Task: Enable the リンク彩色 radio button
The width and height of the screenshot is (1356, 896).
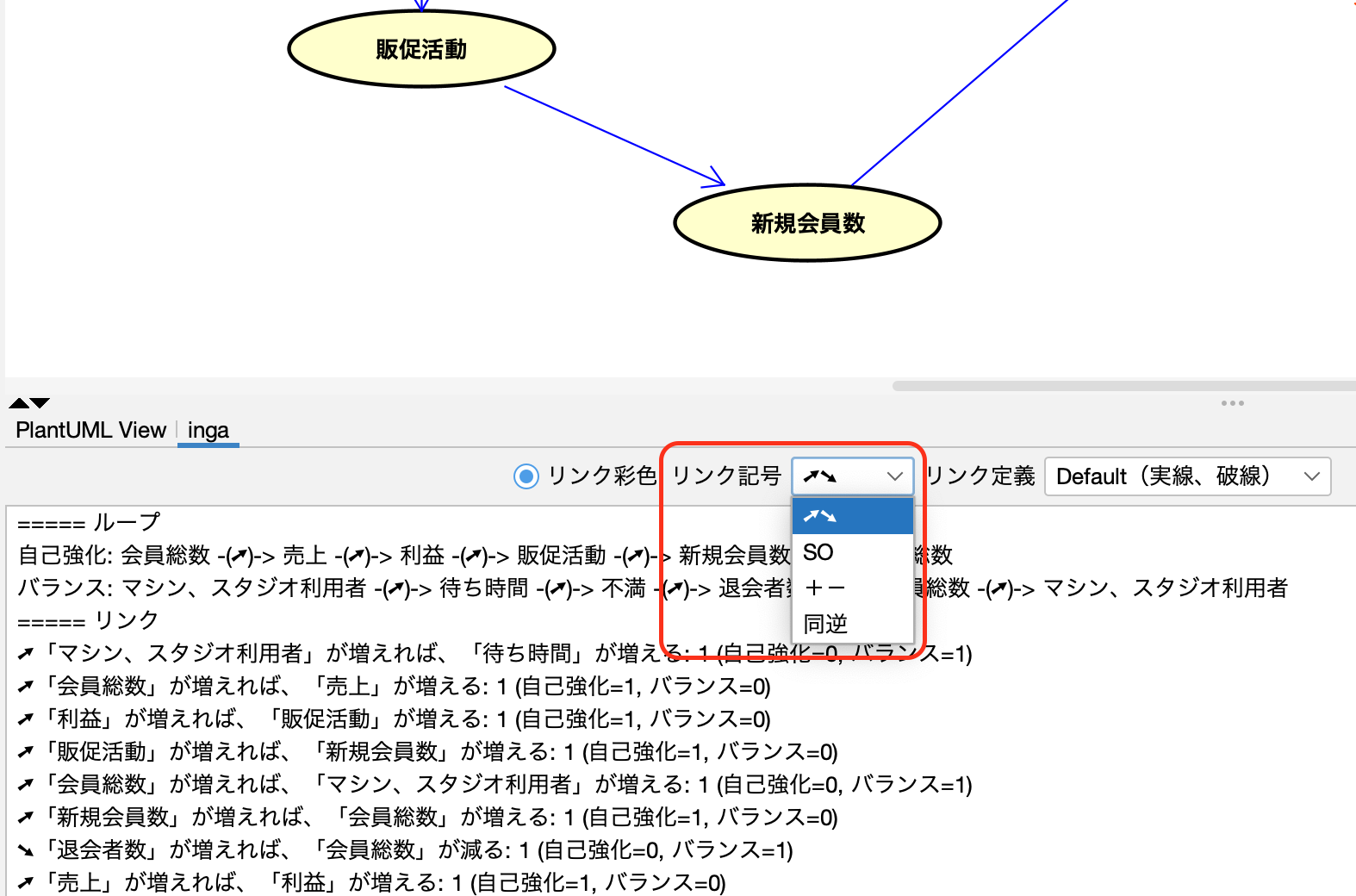Action: pos(526,476)
